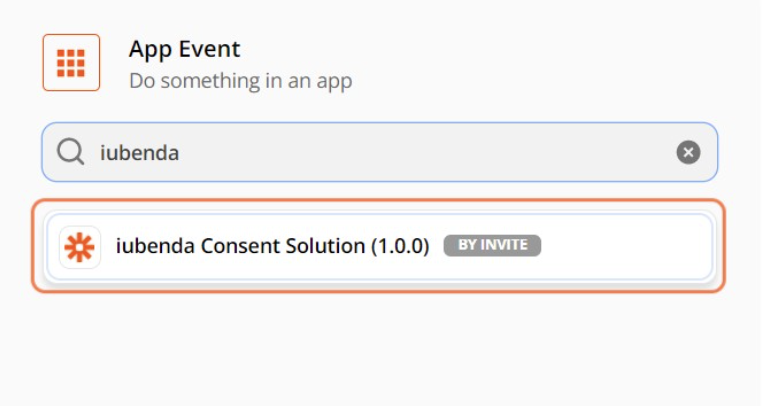Click the word 'app' in the subtitle

point(334,81)
